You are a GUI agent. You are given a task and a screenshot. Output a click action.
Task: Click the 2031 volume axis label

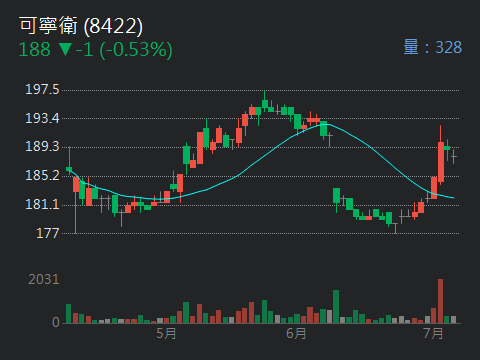pos(44,279)
